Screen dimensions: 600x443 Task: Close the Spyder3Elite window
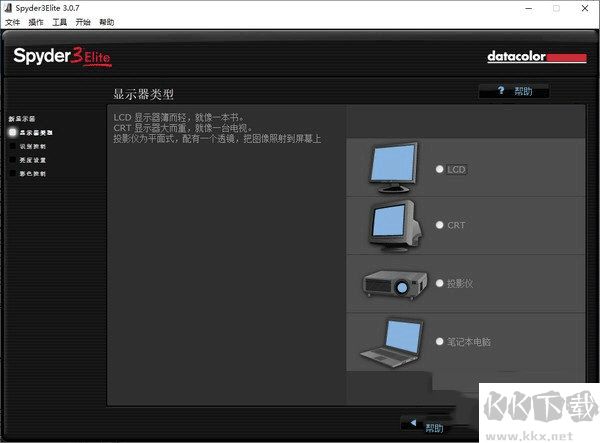click(x=585, y=8)
